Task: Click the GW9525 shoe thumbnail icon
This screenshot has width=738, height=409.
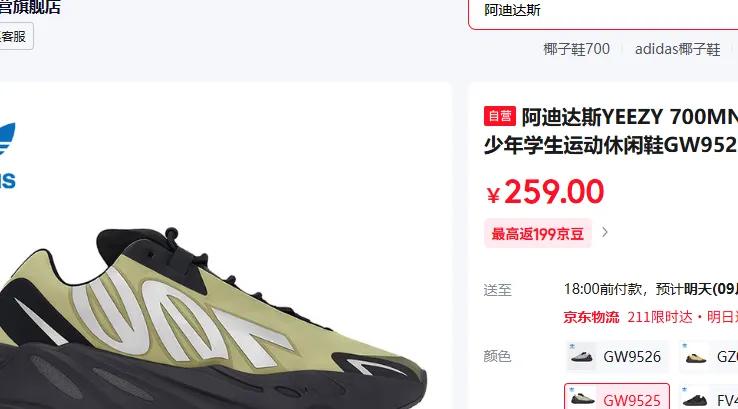Action: coord(582,400)
